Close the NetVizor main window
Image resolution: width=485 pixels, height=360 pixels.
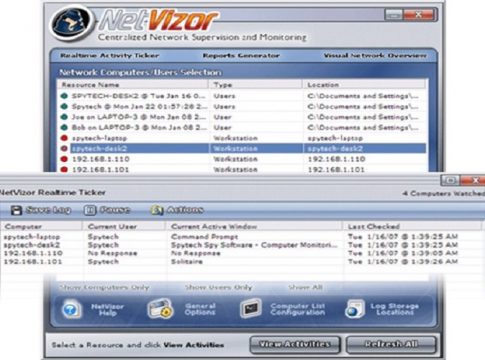[419, 15]
